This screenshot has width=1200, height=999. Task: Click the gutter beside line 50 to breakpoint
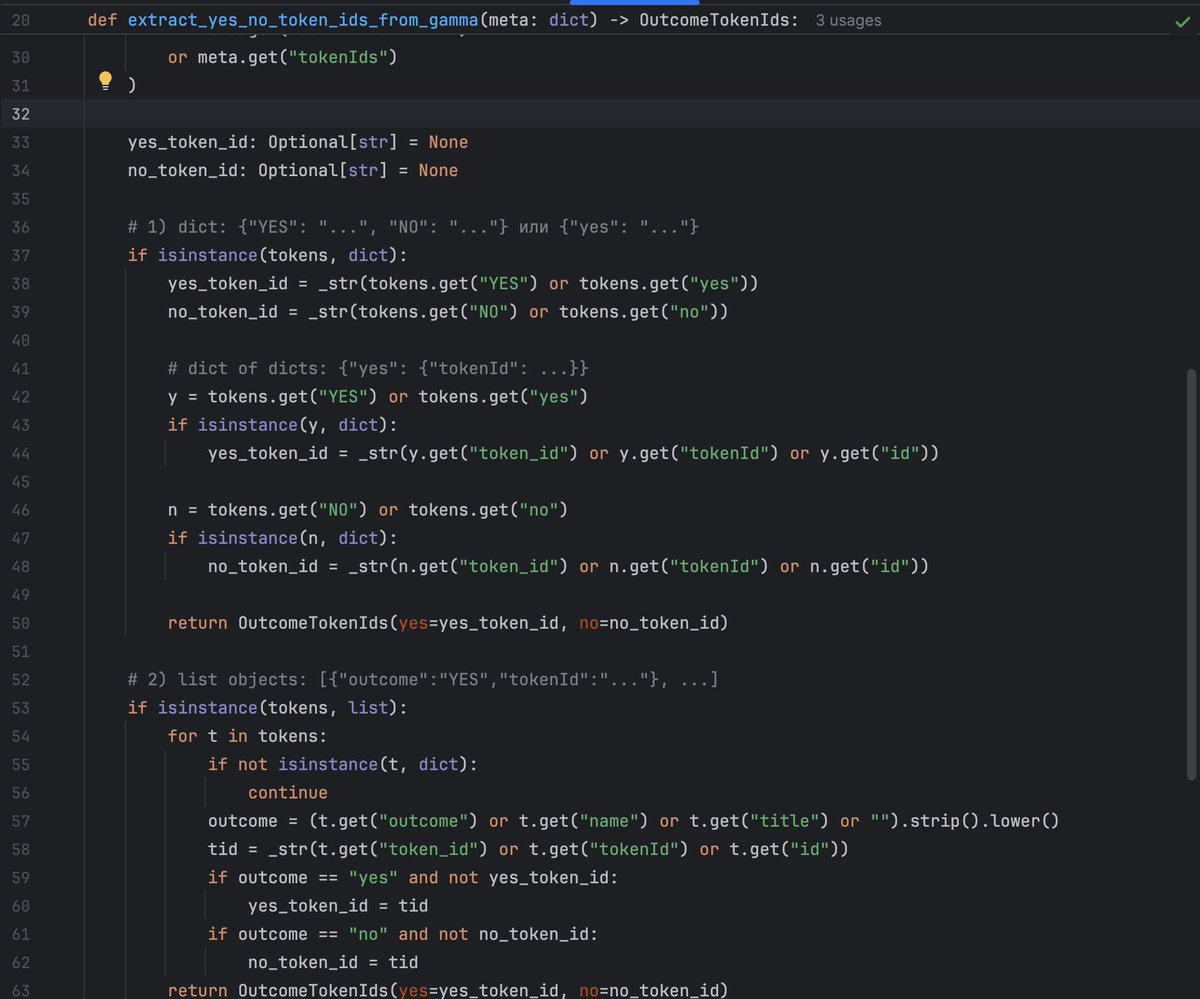click(x=60, y=622)
